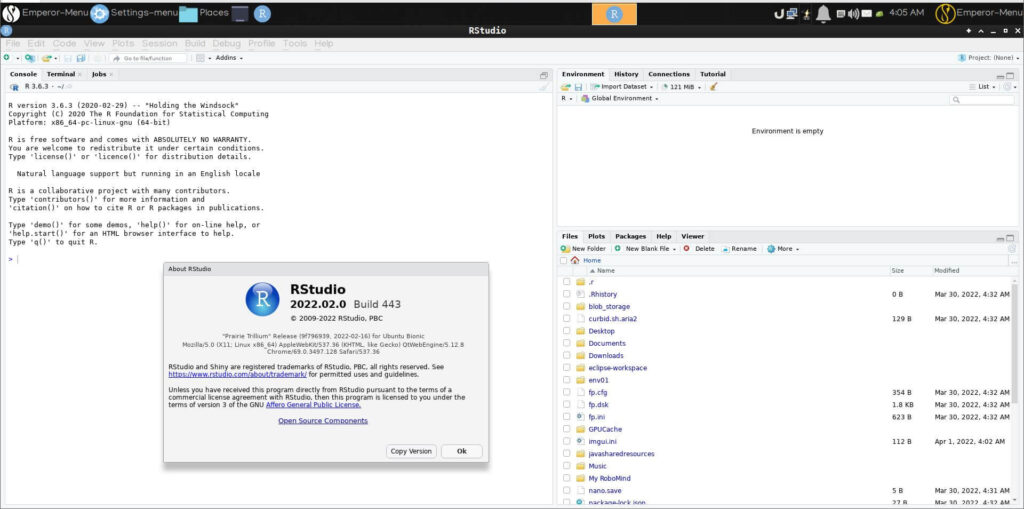Click the Delete icon in Files pane
The image size is (1024, 509).
click(686, 249)
